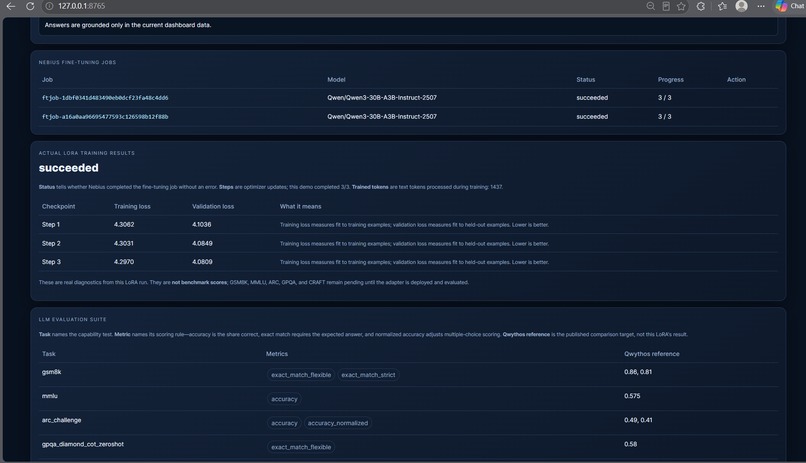Click the Validation loss column header
The image size is (806, 463).
[x=213, y=207]
